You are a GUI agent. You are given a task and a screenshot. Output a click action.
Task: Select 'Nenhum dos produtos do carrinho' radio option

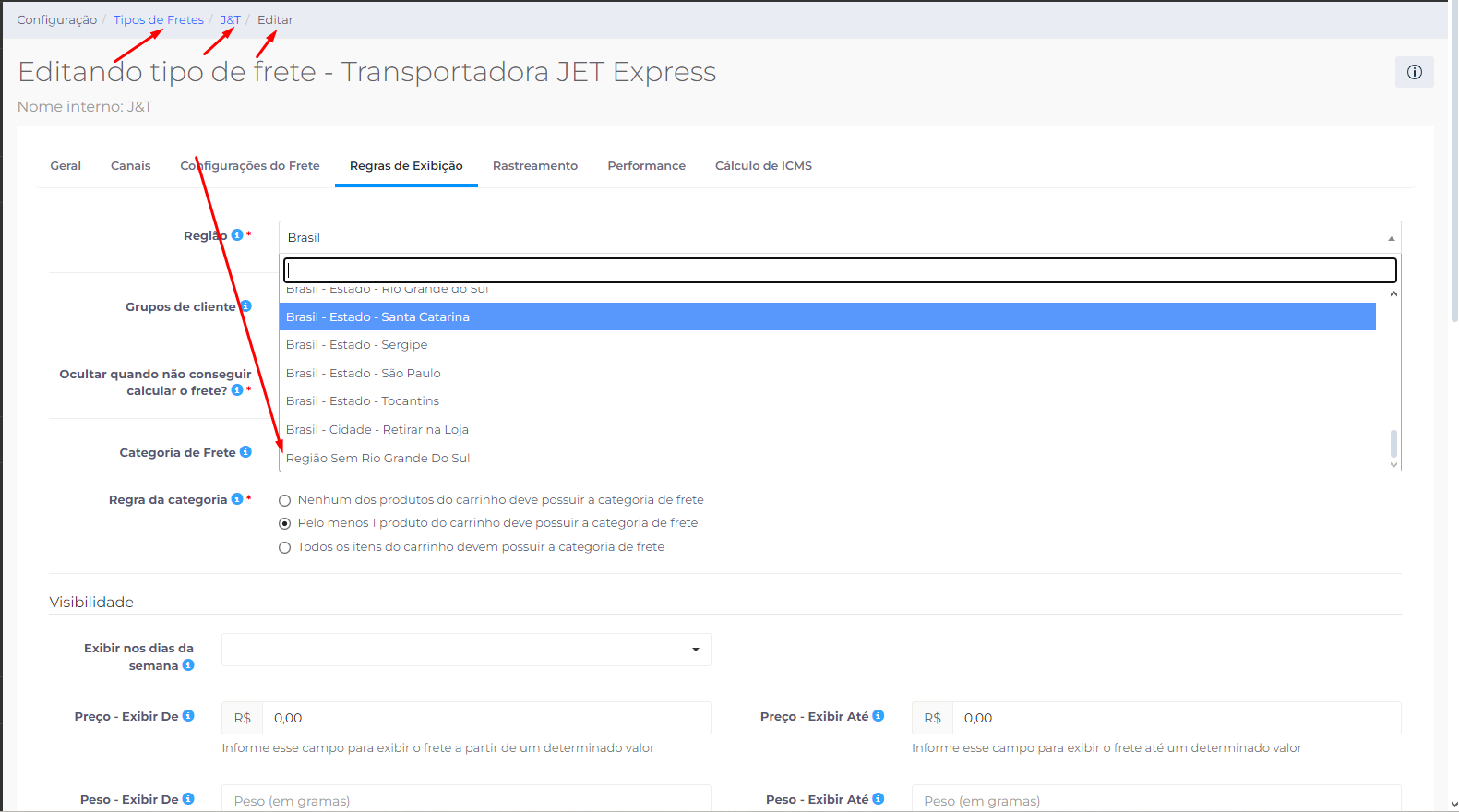coord(285,500)
